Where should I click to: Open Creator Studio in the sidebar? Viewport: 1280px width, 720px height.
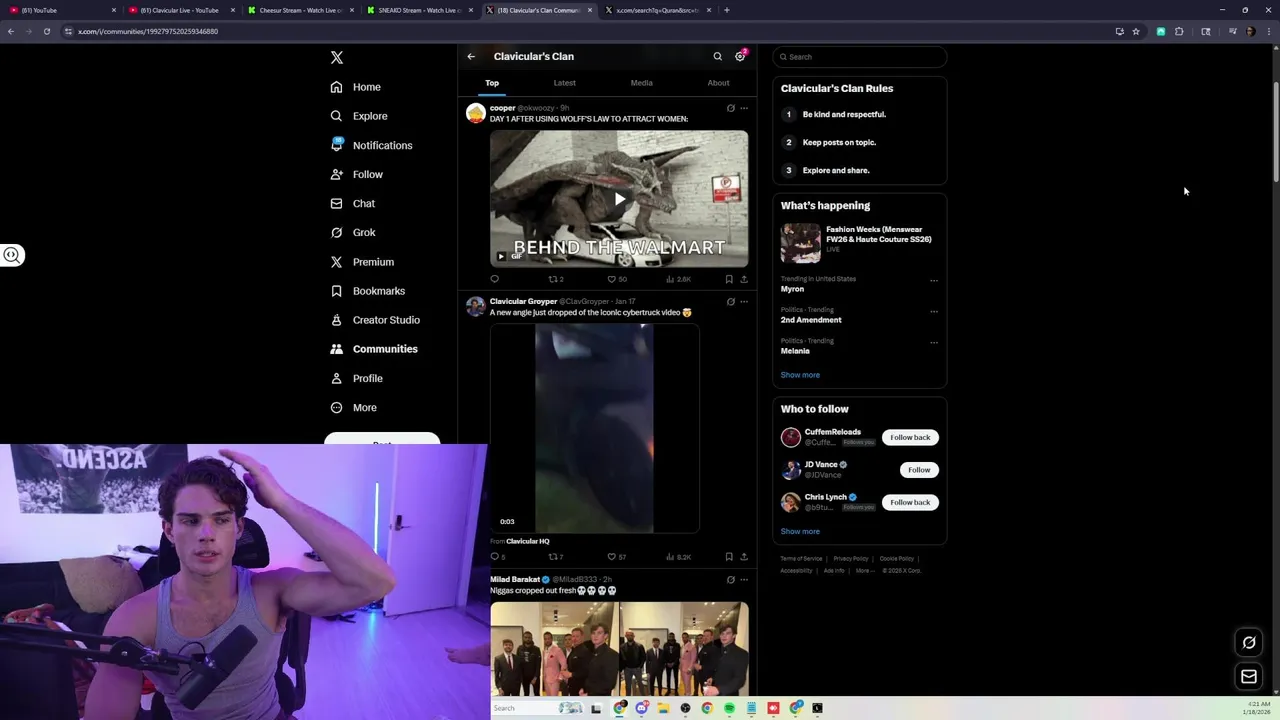point(375,320)
